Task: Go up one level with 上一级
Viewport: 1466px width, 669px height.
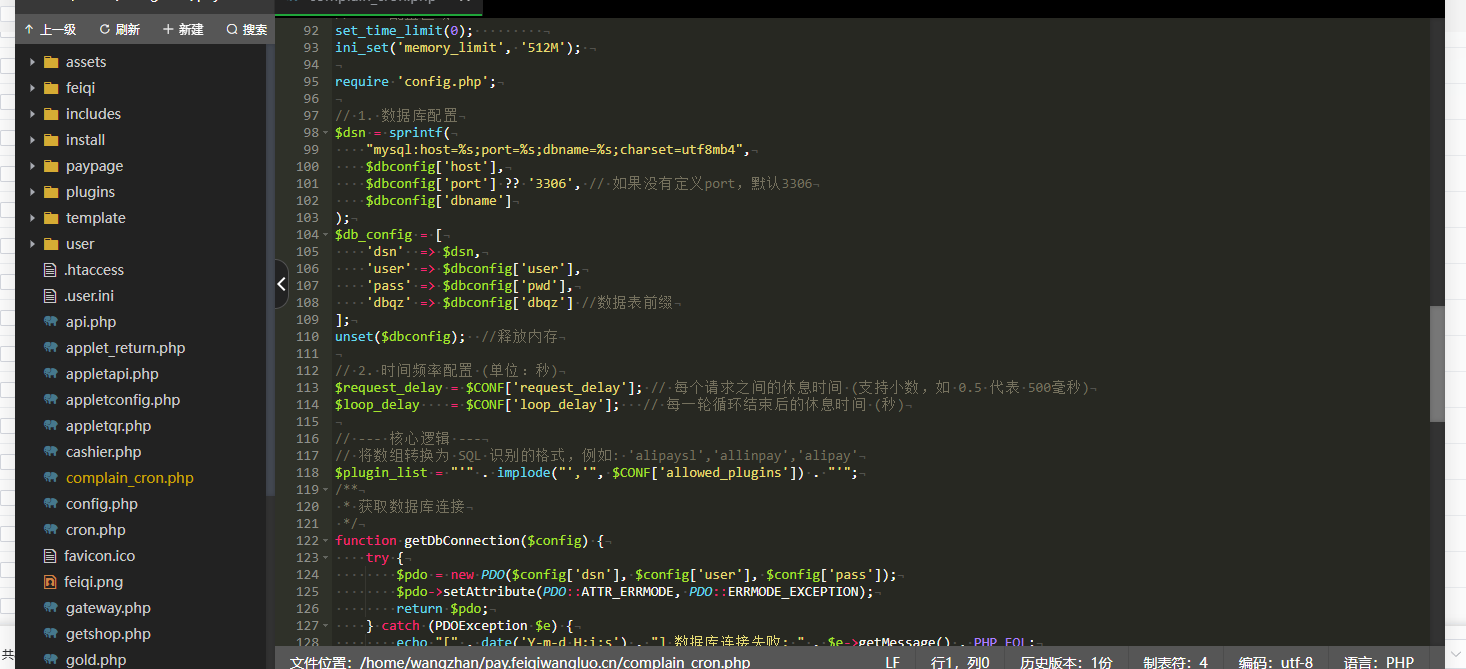Action: (50, 29)
